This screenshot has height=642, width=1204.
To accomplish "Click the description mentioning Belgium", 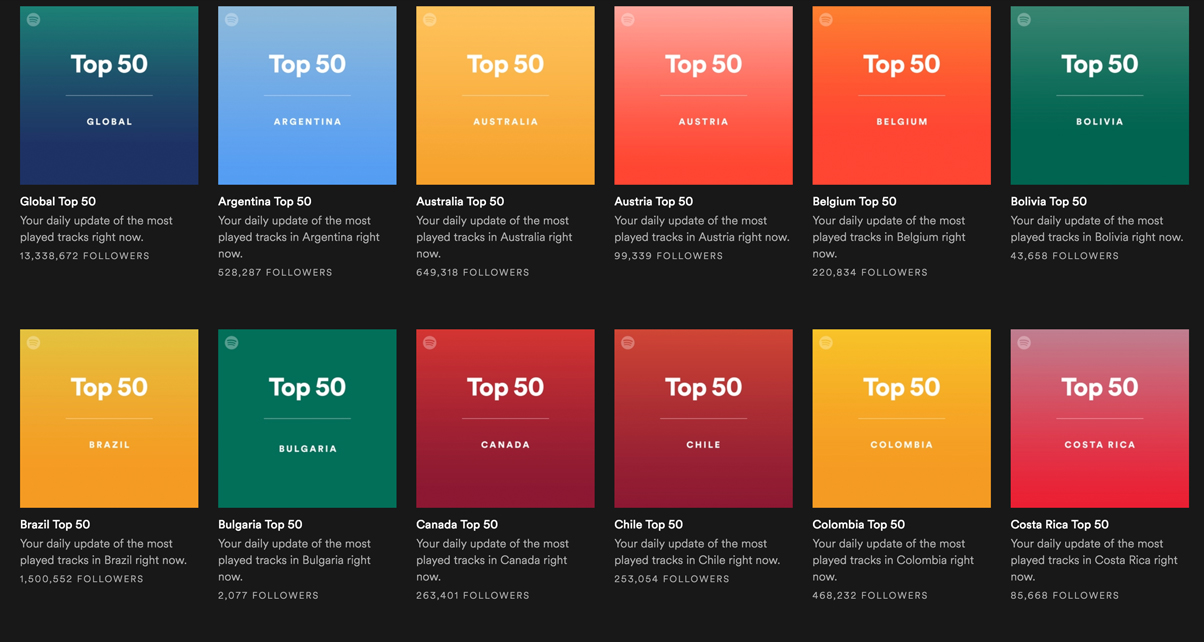I will pos(889,237).
